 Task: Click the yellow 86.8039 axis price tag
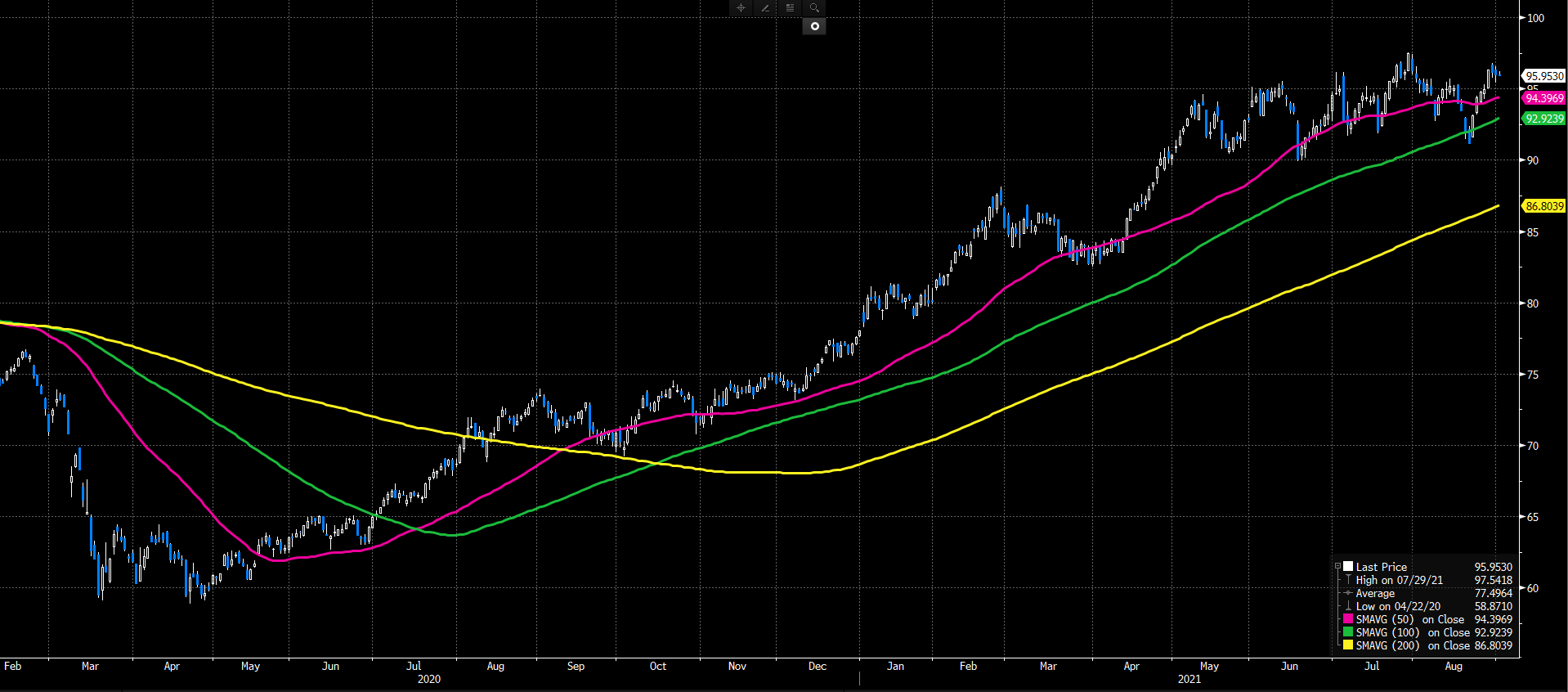coord(1544,206)
